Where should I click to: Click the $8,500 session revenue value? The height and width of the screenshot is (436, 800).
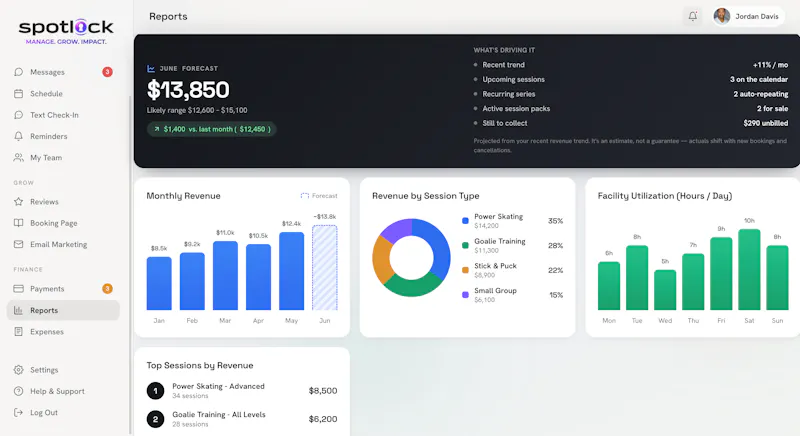point(323,391)
